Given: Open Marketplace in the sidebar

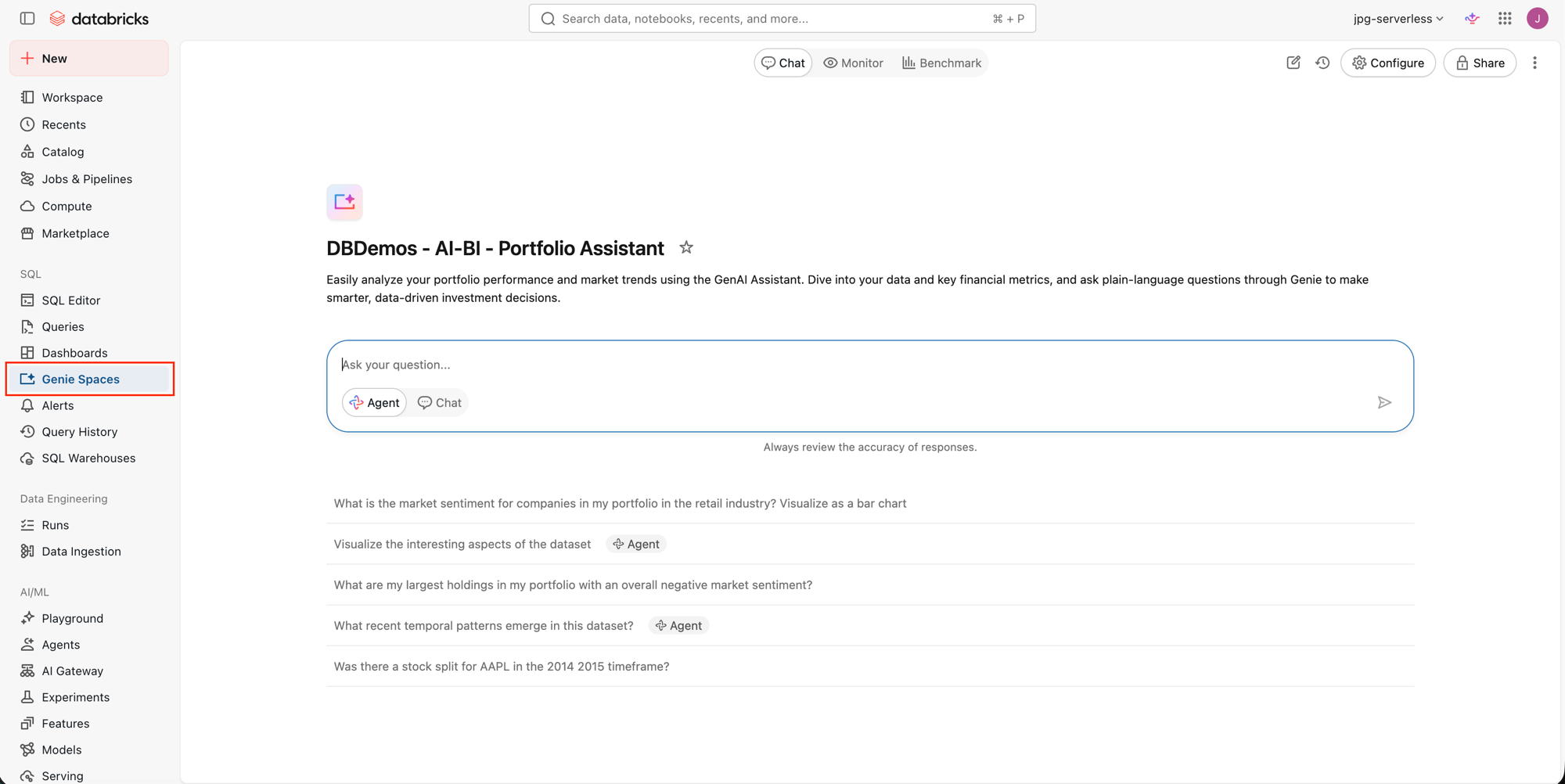Looking at the screenshot, I should (89, 233).
